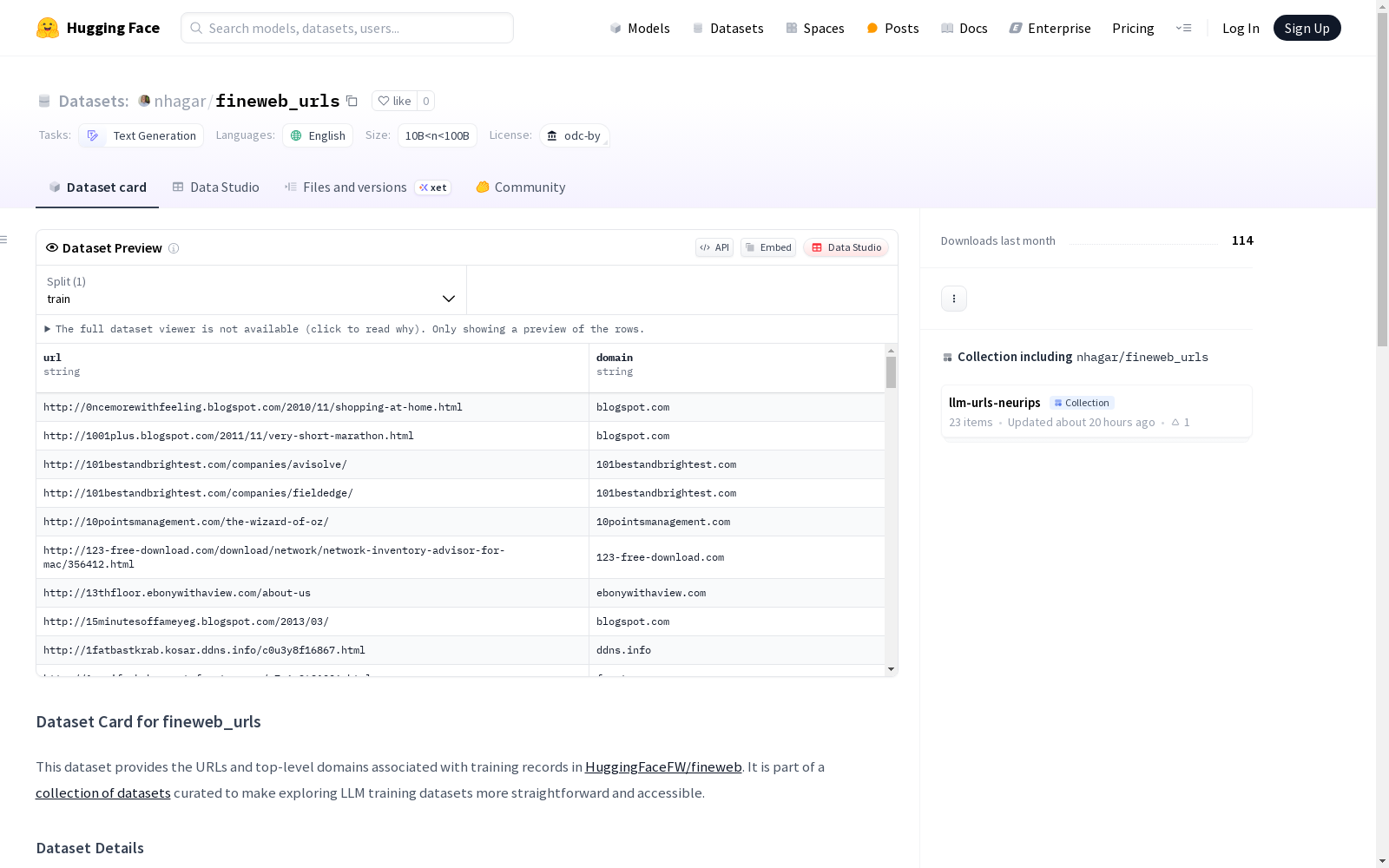This screenshot has height=868, width=1389.
Task: Click the Log In link
Action: pyautogui.click(x=1241, y=28)
